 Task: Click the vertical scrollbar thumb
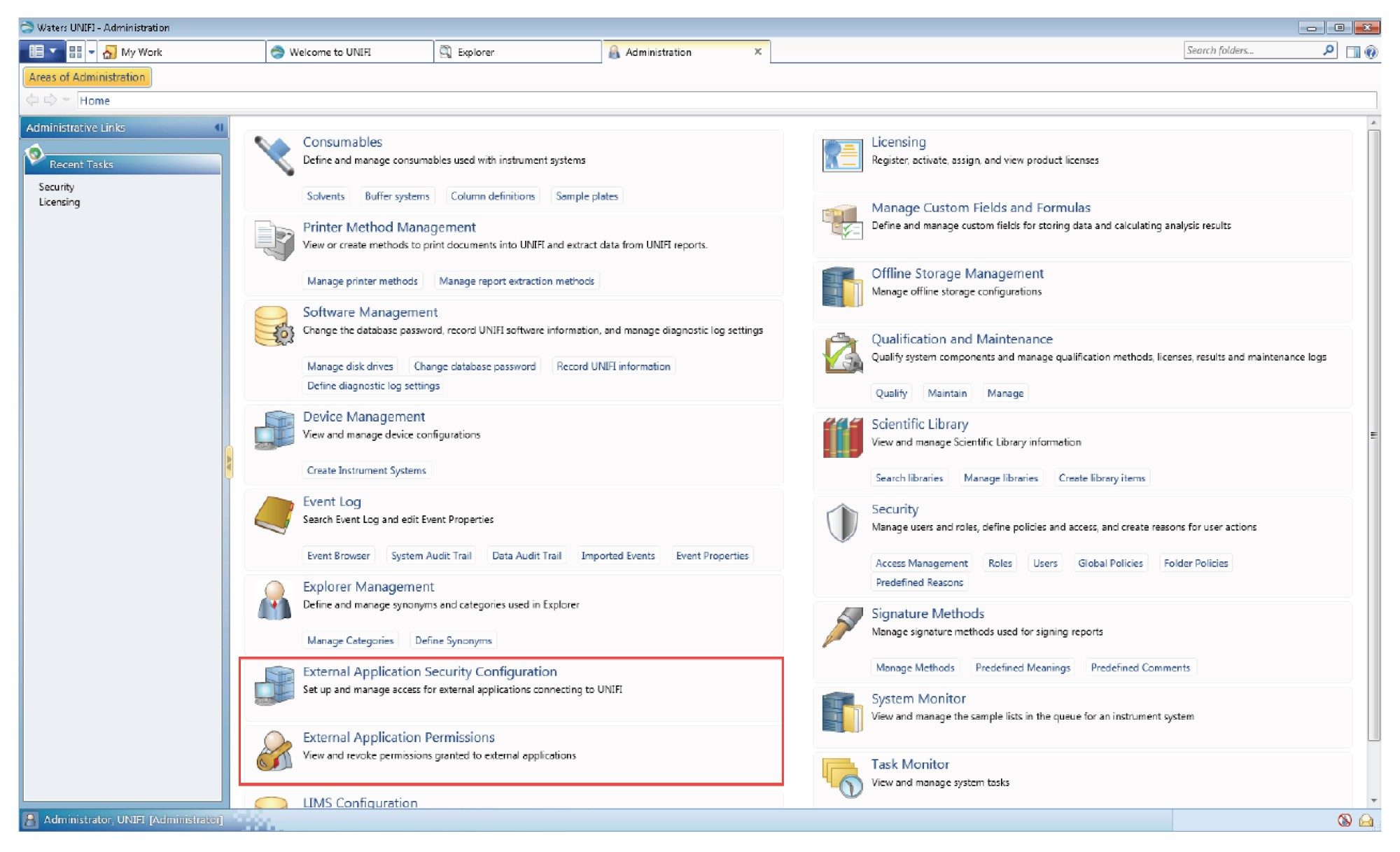coord(1374,434)
